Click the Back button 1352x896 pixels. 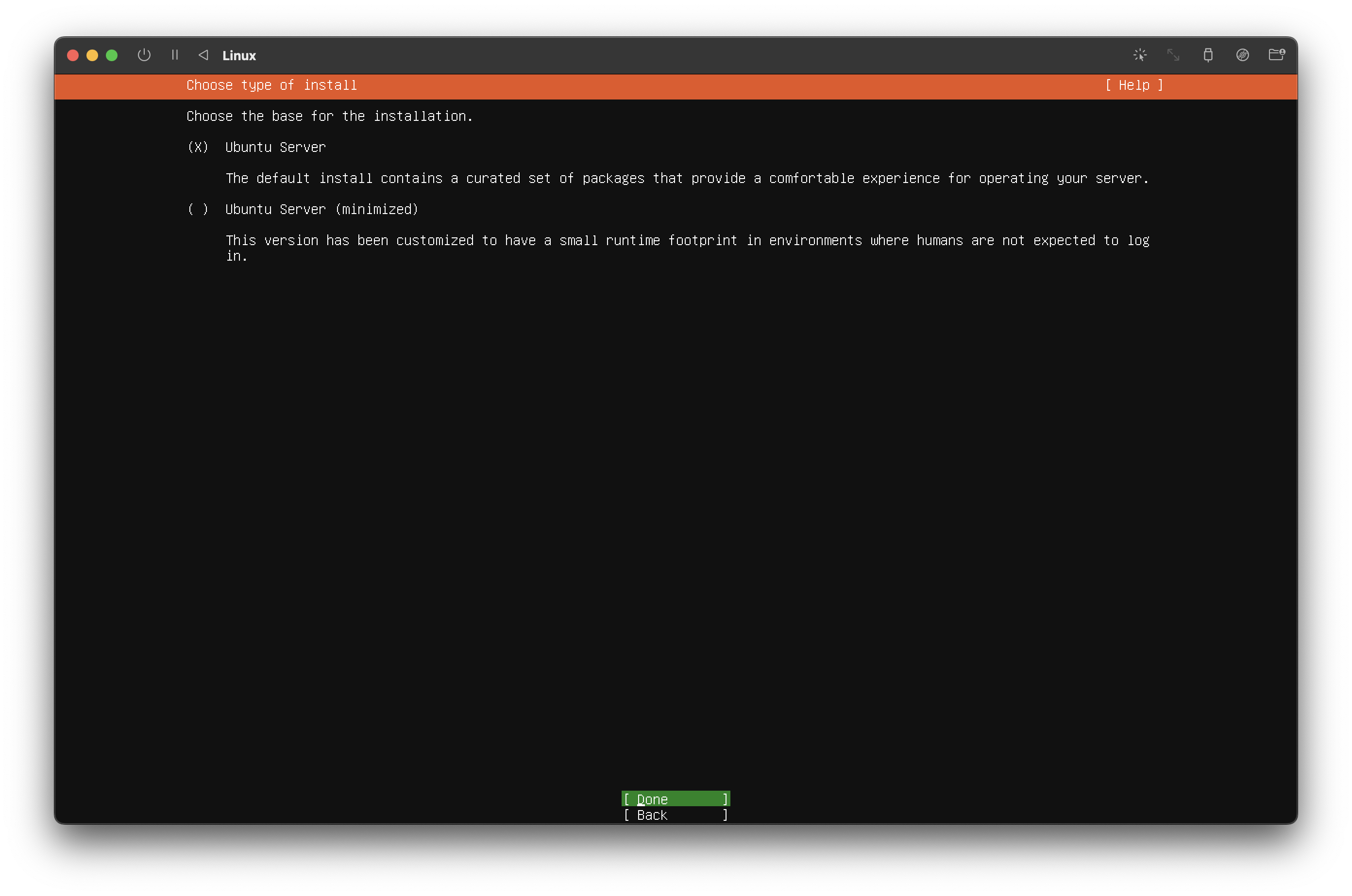676,815
